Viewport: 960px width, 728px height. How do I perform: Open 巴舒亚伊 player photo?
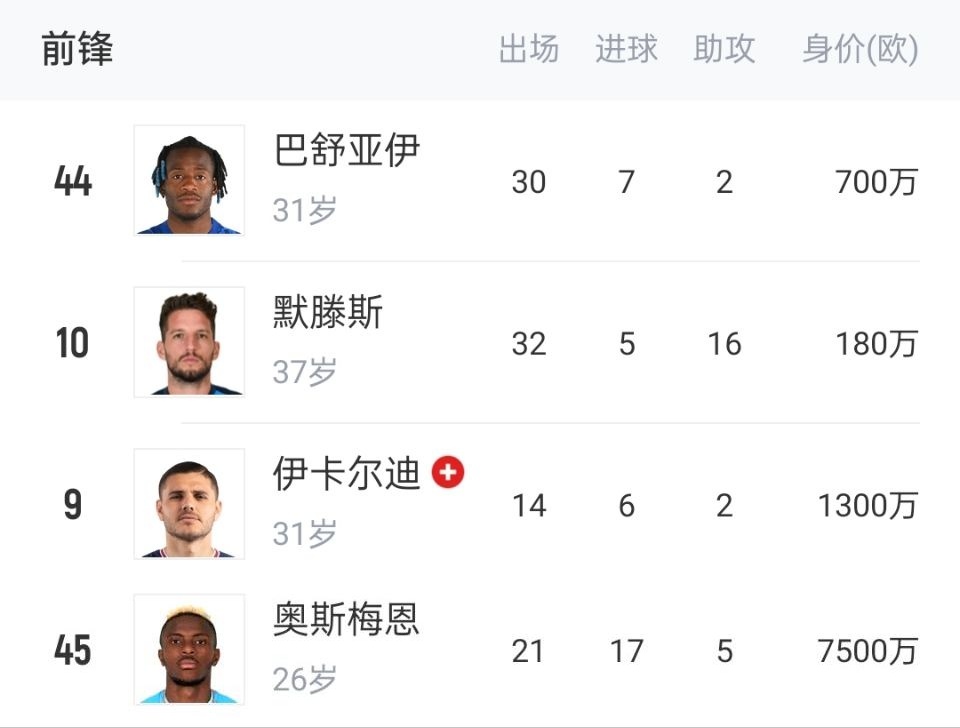click(189, 180)
